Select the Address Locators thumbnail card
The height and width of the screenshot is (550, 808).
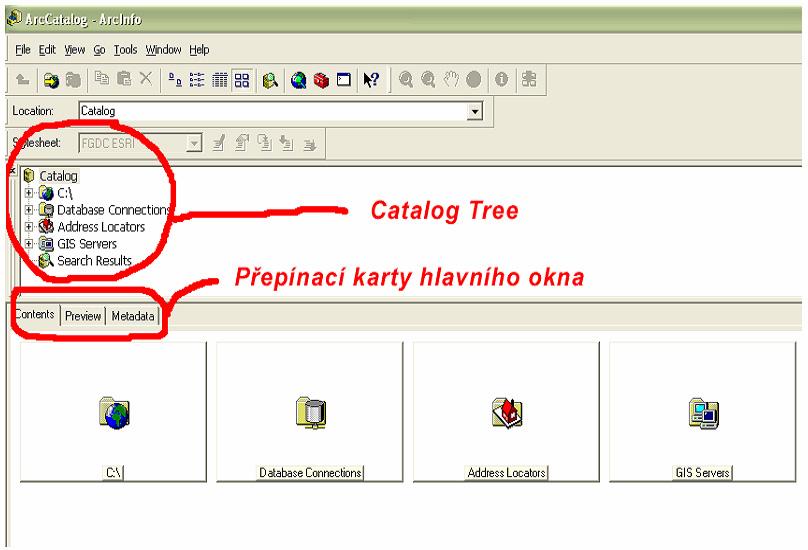[507, 412]
